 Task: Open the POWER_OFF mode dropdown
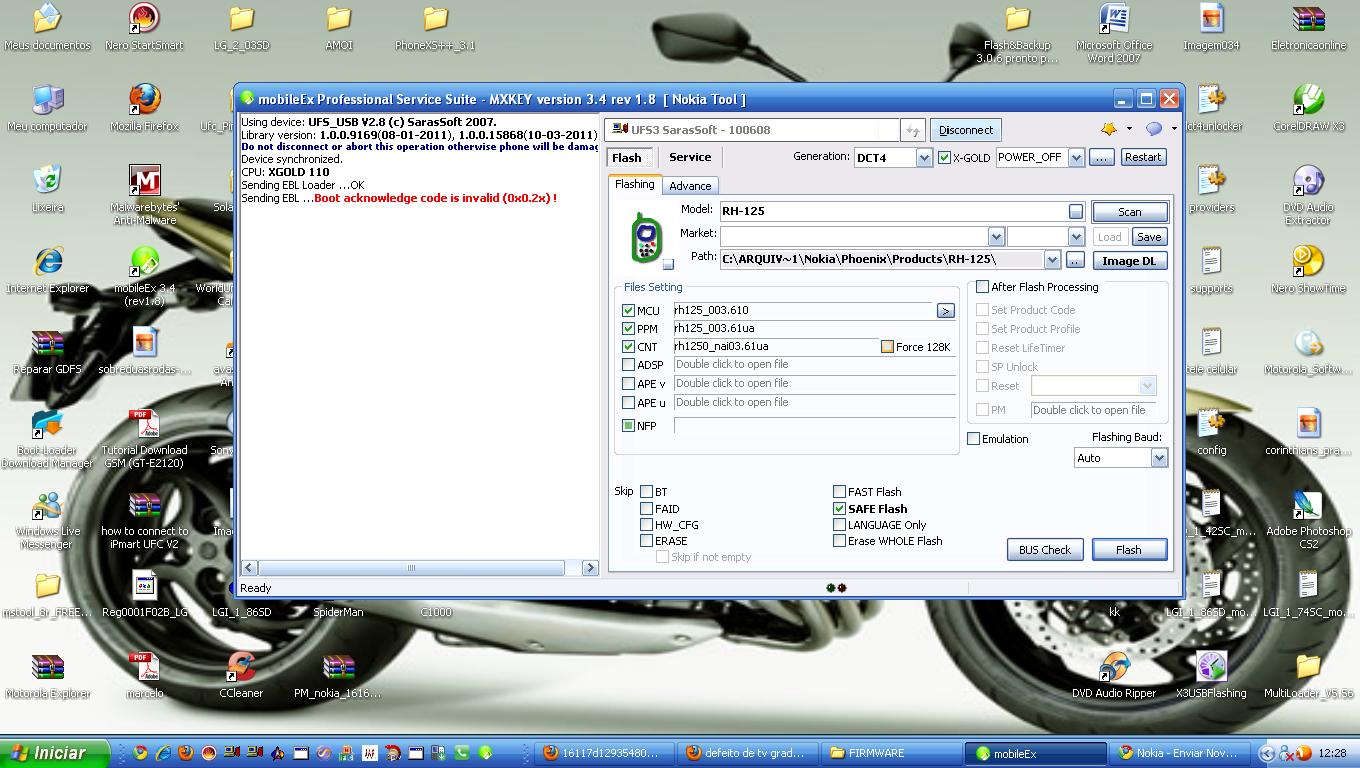pyautogui.click(x=1076, y=158)
